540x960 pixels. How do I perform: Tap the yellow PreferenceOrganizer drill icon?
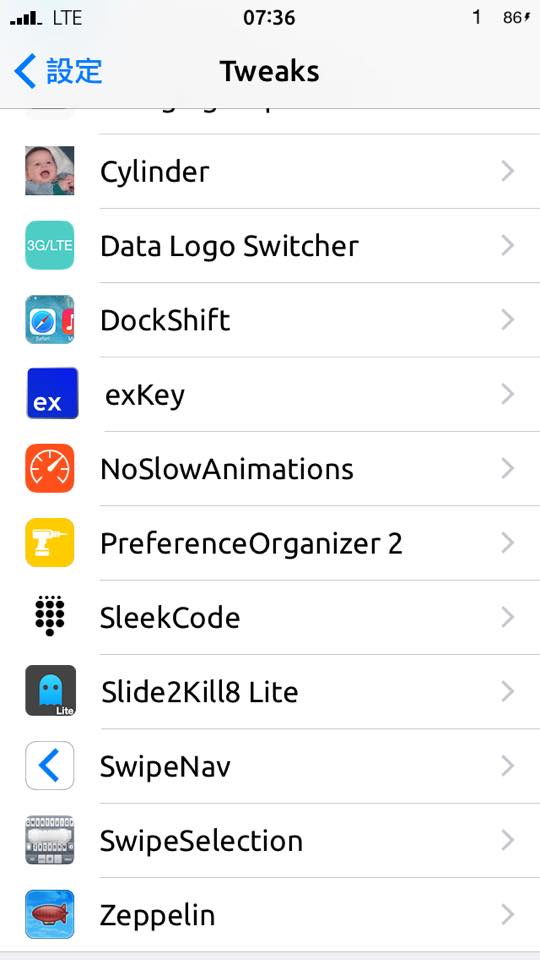click(50, 542)
